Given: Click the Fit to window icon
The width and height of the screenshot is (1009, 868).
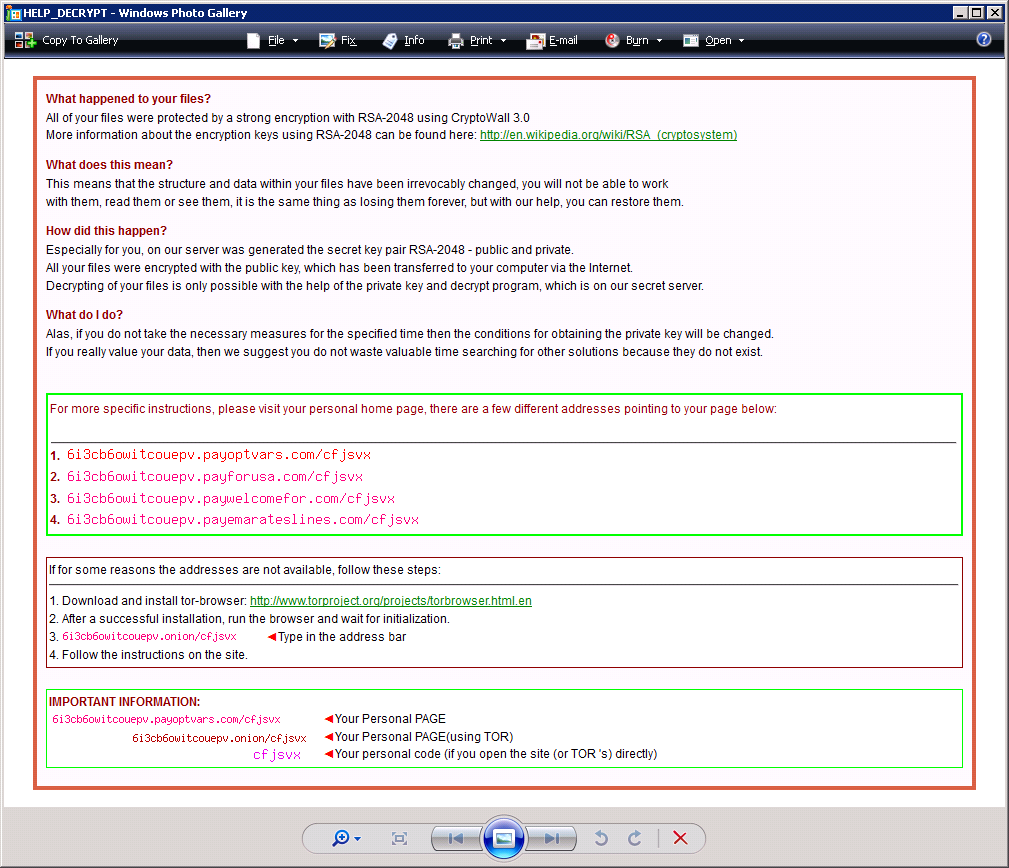Looking at the screenshot, I should click(x=399, y=838).
